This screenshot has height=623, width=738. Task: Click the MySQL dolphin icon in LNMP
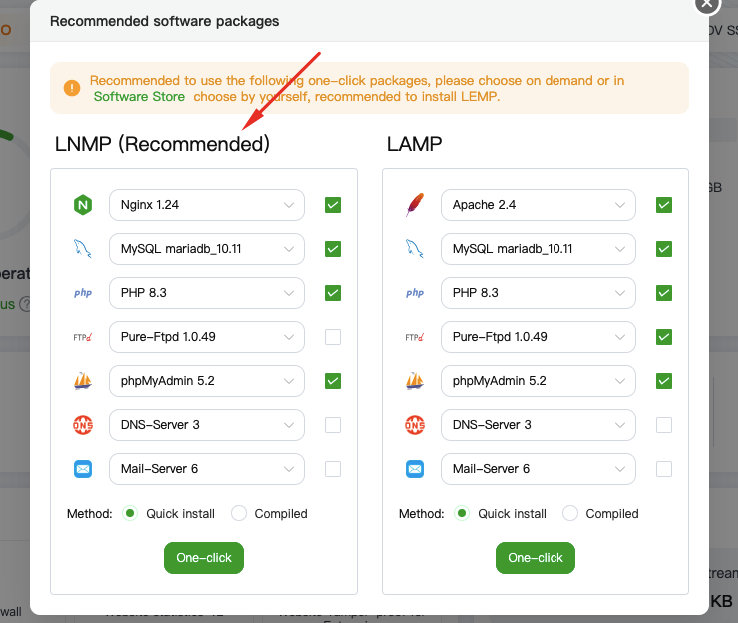(82, 249)
